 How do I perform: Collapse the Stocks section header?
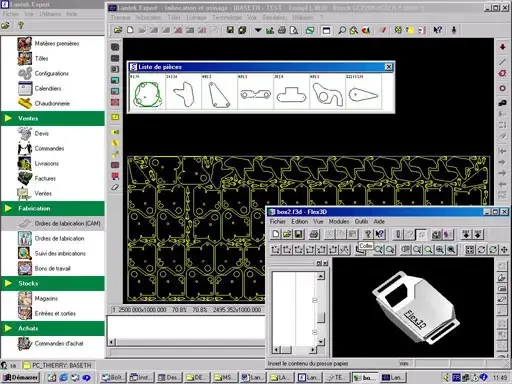pyautogui.click(x=53, y=283)
